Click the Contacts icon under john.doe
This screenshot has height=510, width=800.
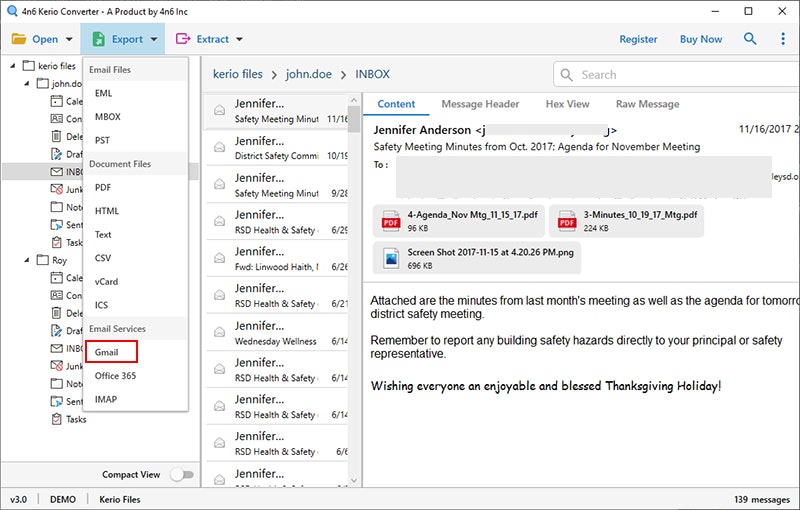56,119
